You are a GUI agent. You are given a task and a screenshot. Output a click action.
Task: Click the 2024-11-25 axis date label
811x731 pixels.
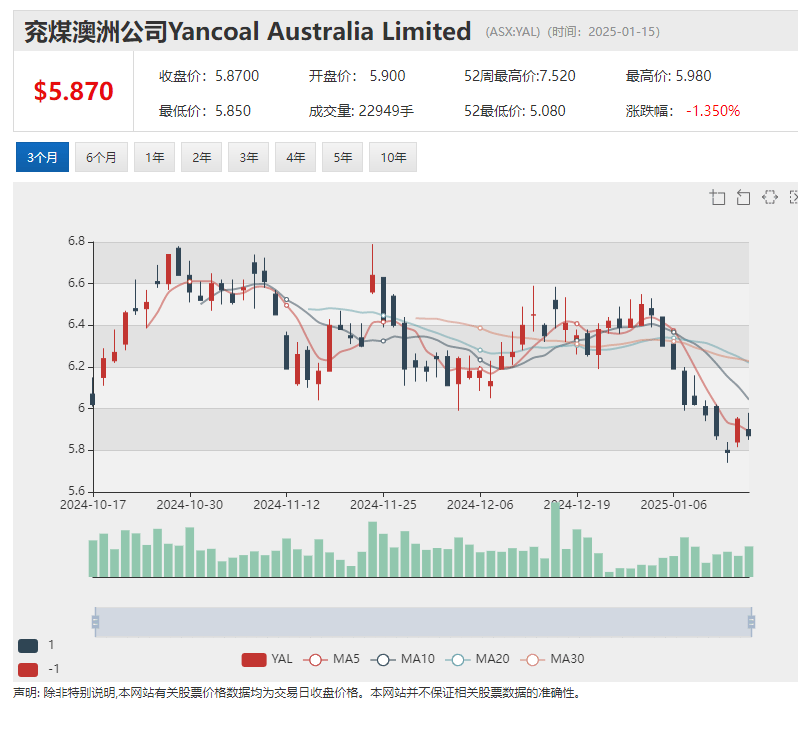coord(383,505)
